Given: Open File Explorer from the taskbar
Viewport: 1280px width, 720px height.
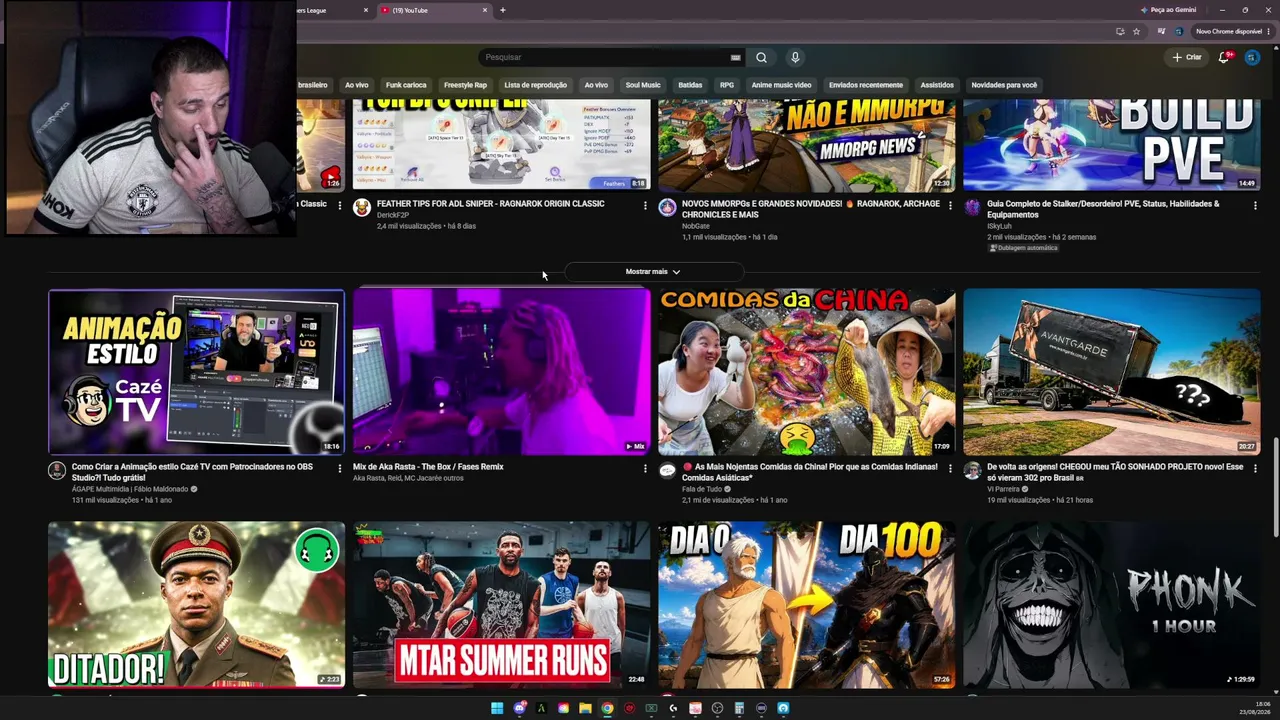Looking at the screenshot, I should 585,708.
